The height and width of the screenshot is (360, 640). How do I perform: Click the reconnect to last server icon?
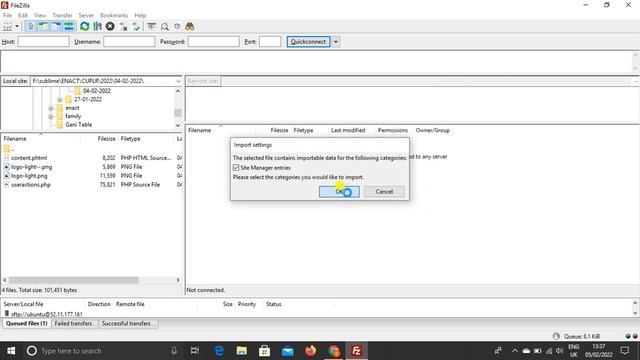coord(136,27)
